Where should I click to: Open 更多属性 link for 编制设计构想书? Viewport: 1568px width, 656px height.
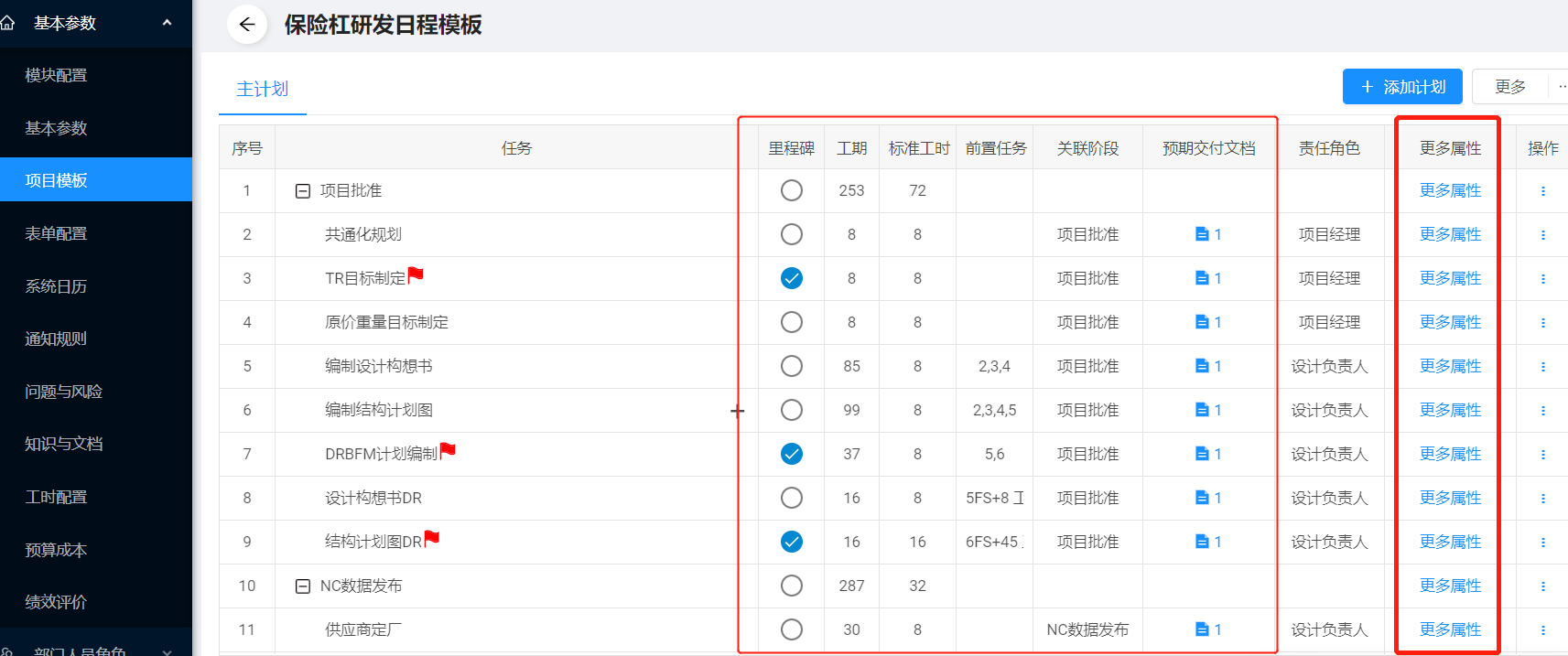click(1450, 367)
